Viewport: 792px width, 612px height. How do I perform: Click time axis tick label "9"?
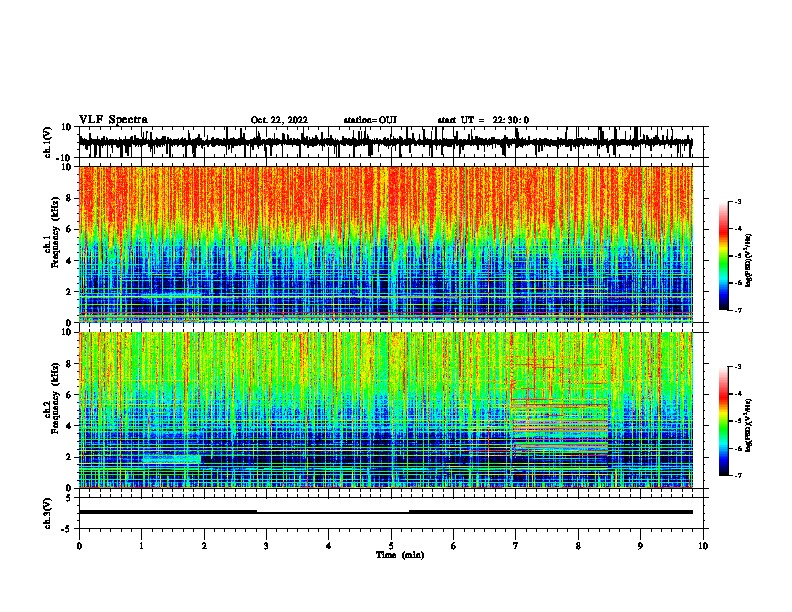[x=640, y=546]
